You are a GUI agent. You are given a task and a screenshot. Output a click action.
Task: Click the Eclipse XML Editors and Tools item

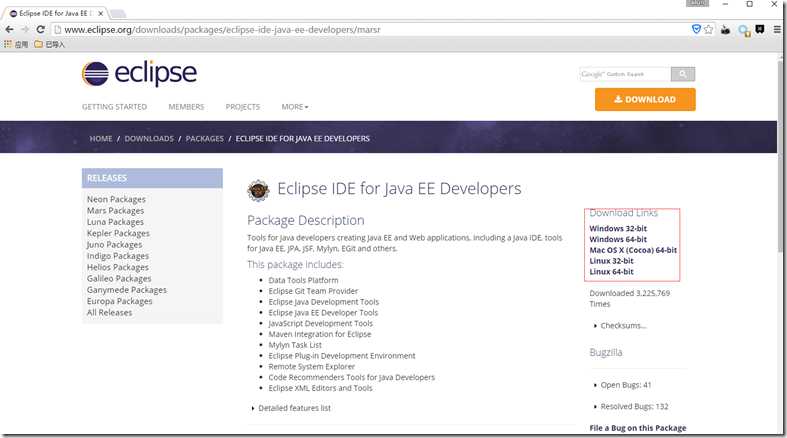(x=320, y=388)
